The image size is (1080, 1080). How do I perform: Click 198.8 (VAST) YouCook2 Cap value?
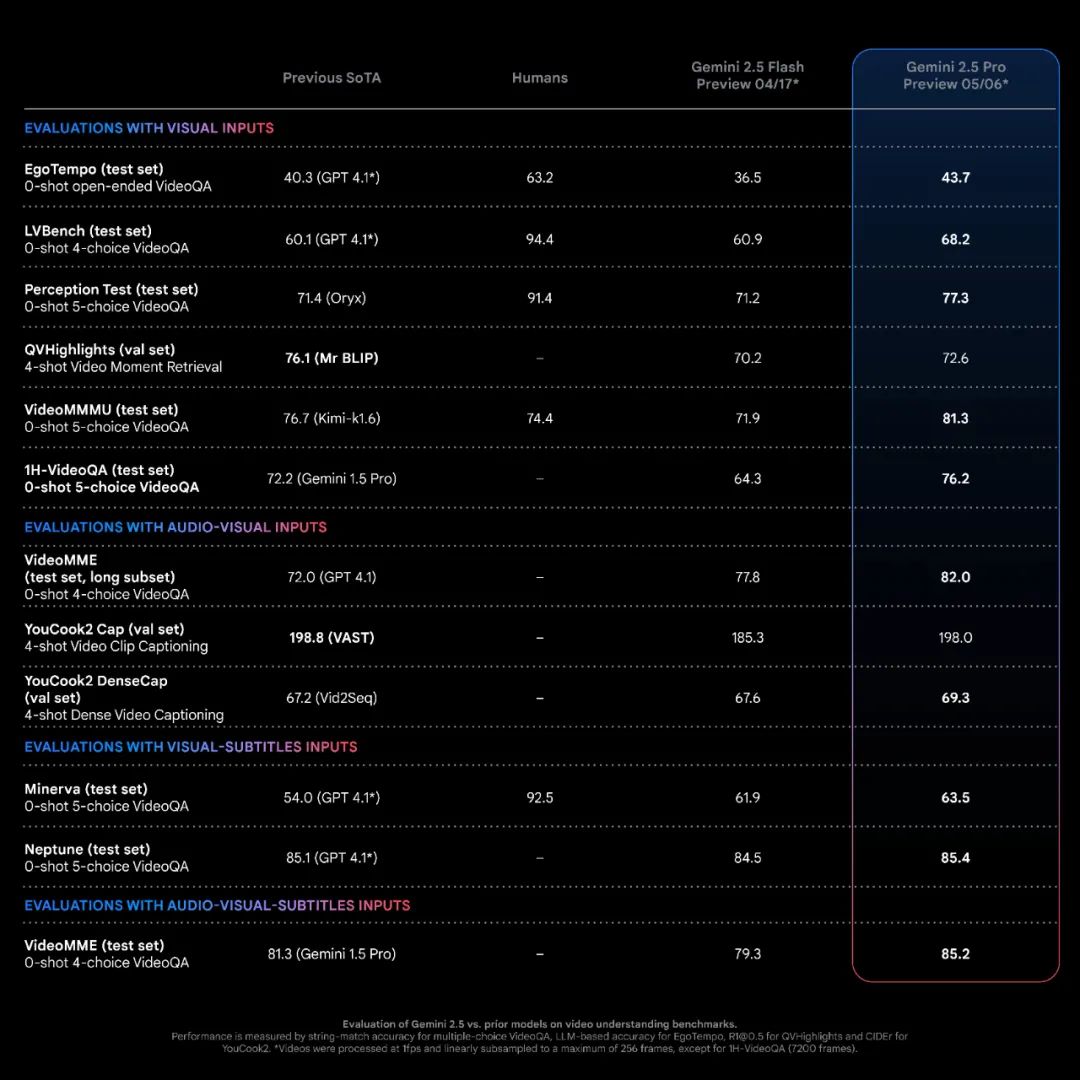point(331,638)
